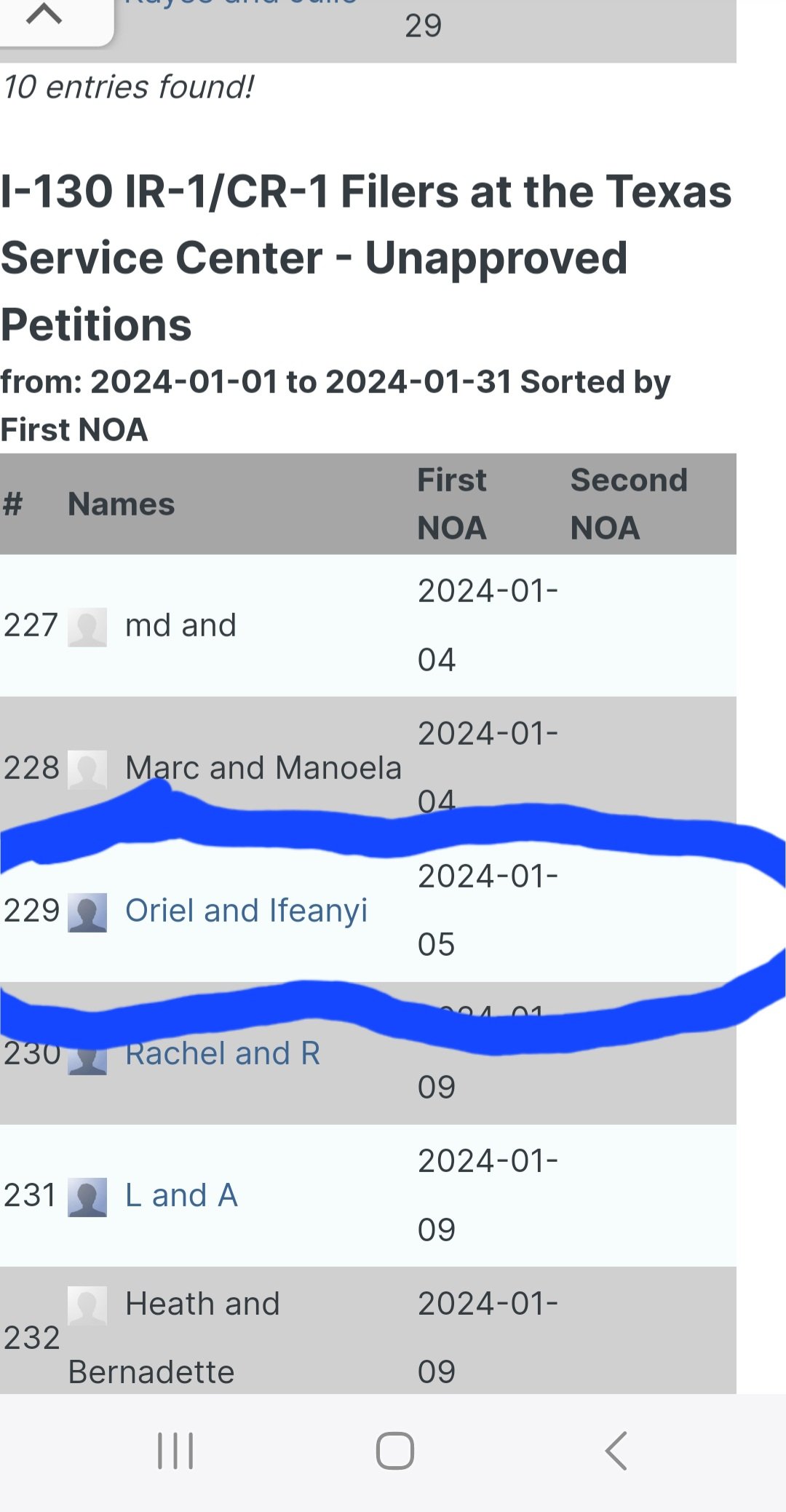Tap the Android back arrow

[616, 1451]
